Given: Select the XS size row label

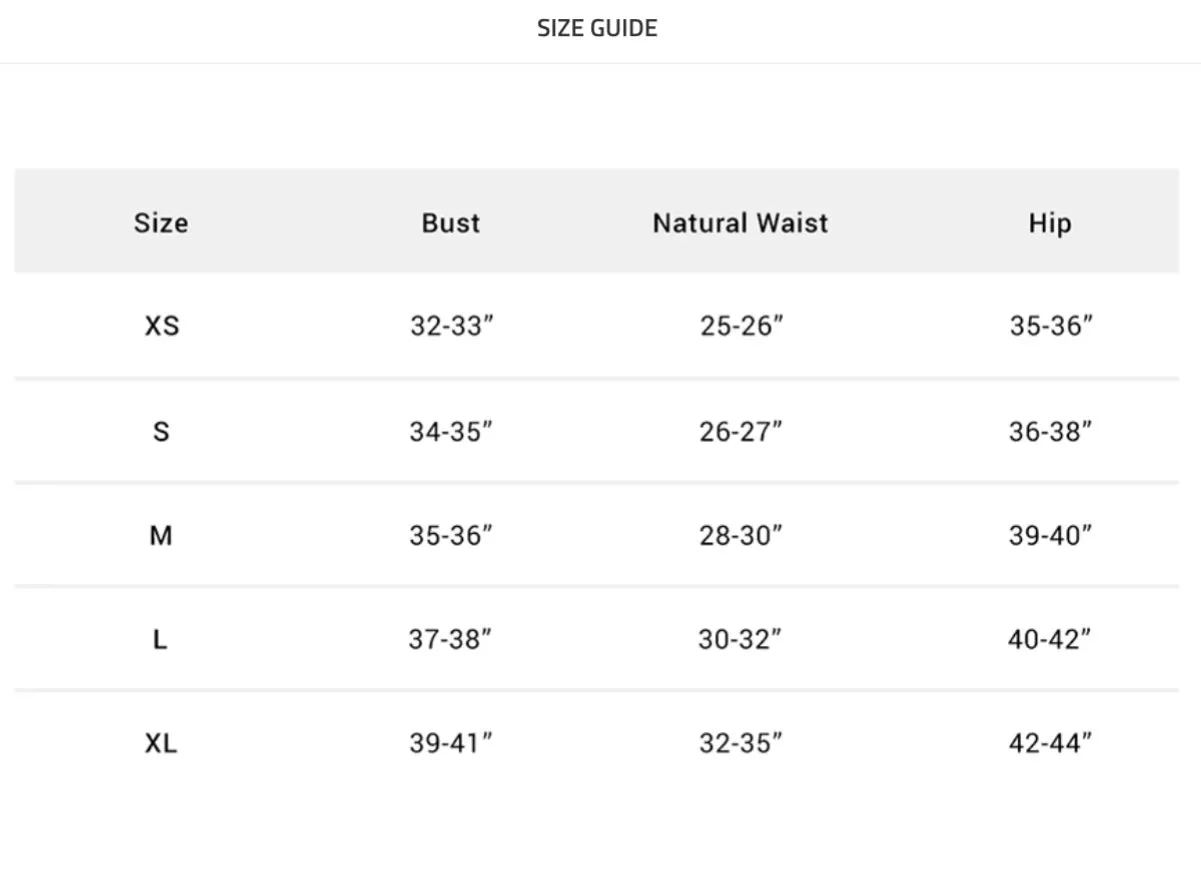Looking at the screenshot, I should coord(162,326).
